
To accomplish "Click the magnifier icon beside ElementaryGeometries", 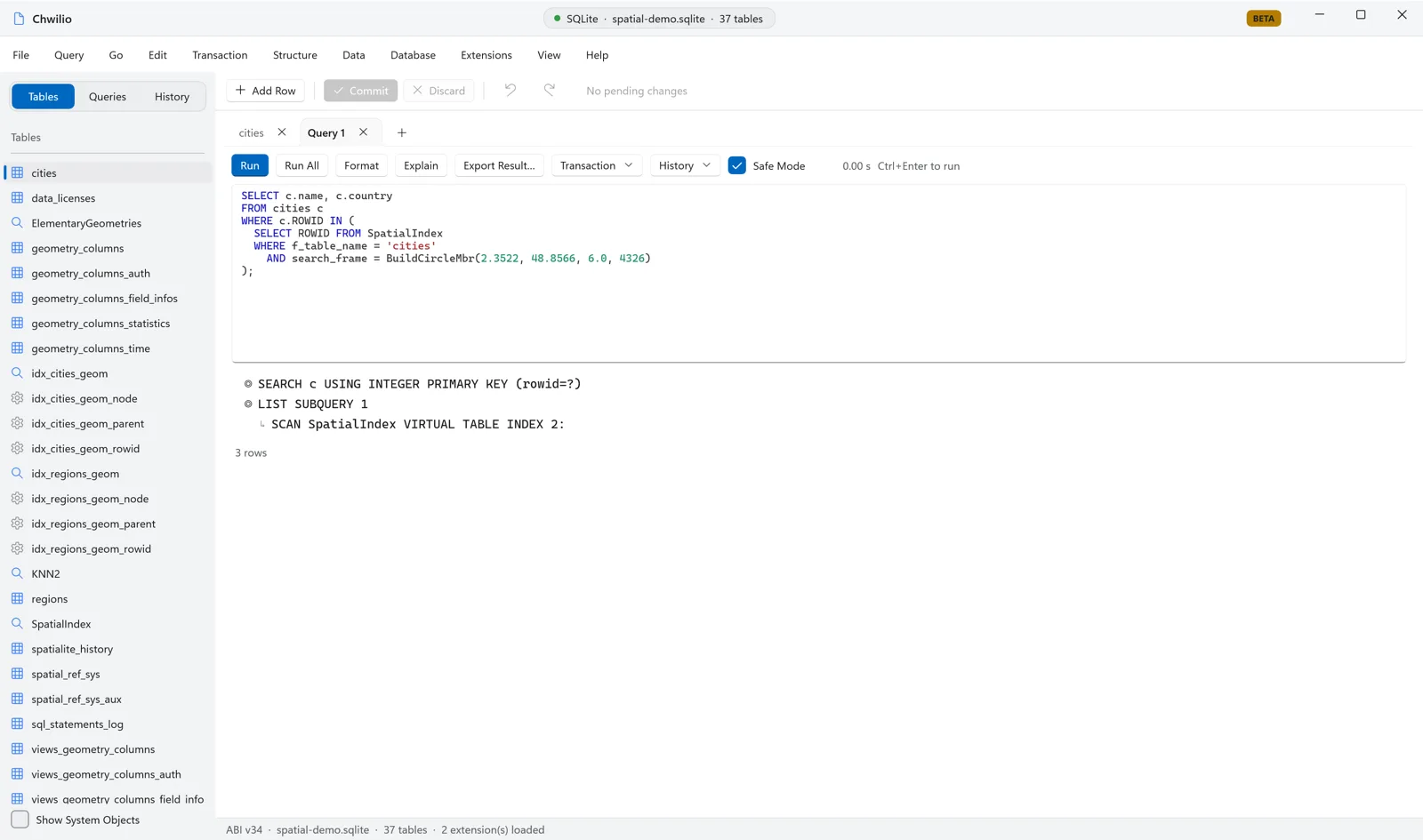I will [17, 222].
